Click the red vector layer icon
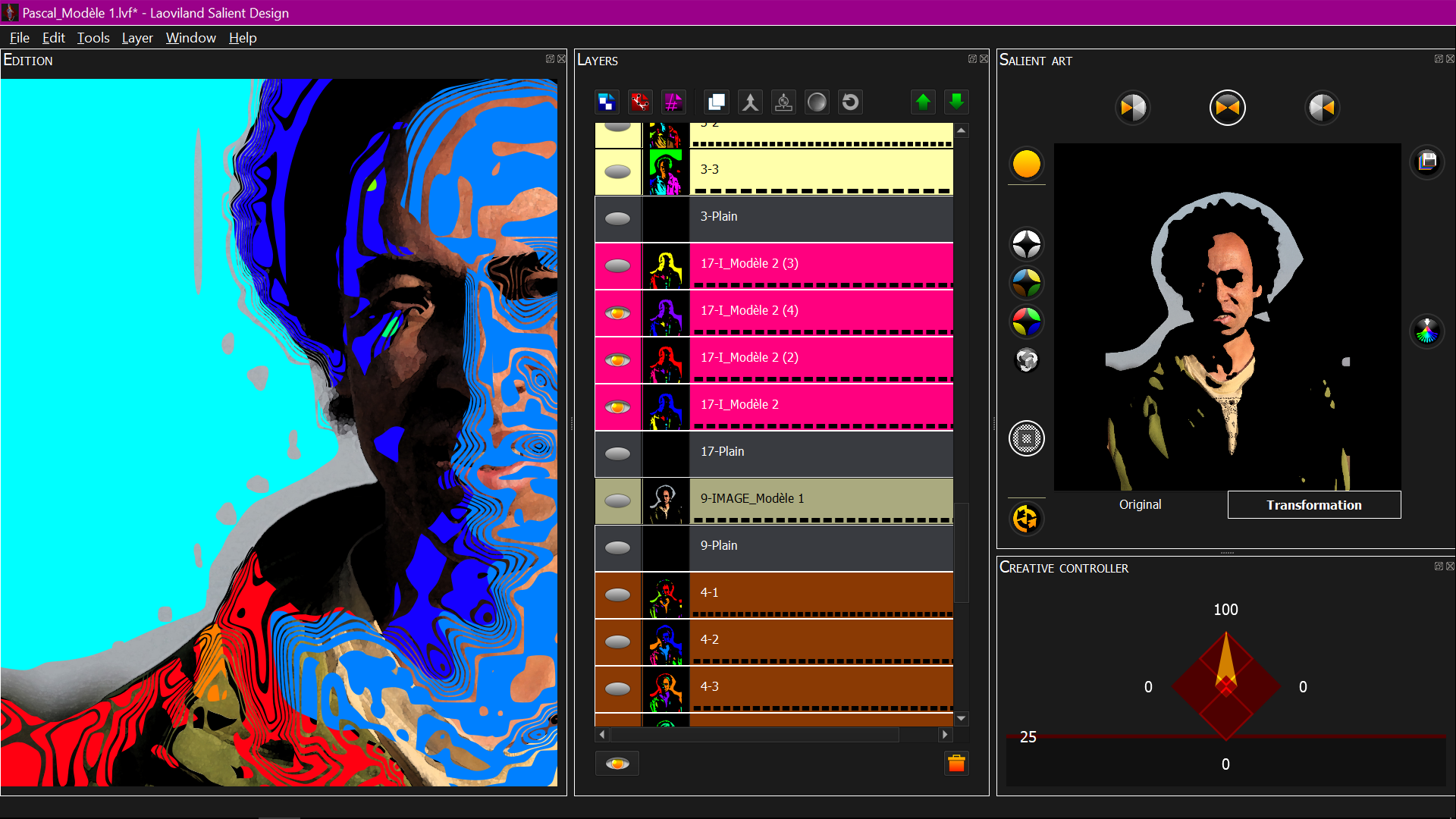Image resolution: width=1456 pixels, height=819 pixels. 640,102
